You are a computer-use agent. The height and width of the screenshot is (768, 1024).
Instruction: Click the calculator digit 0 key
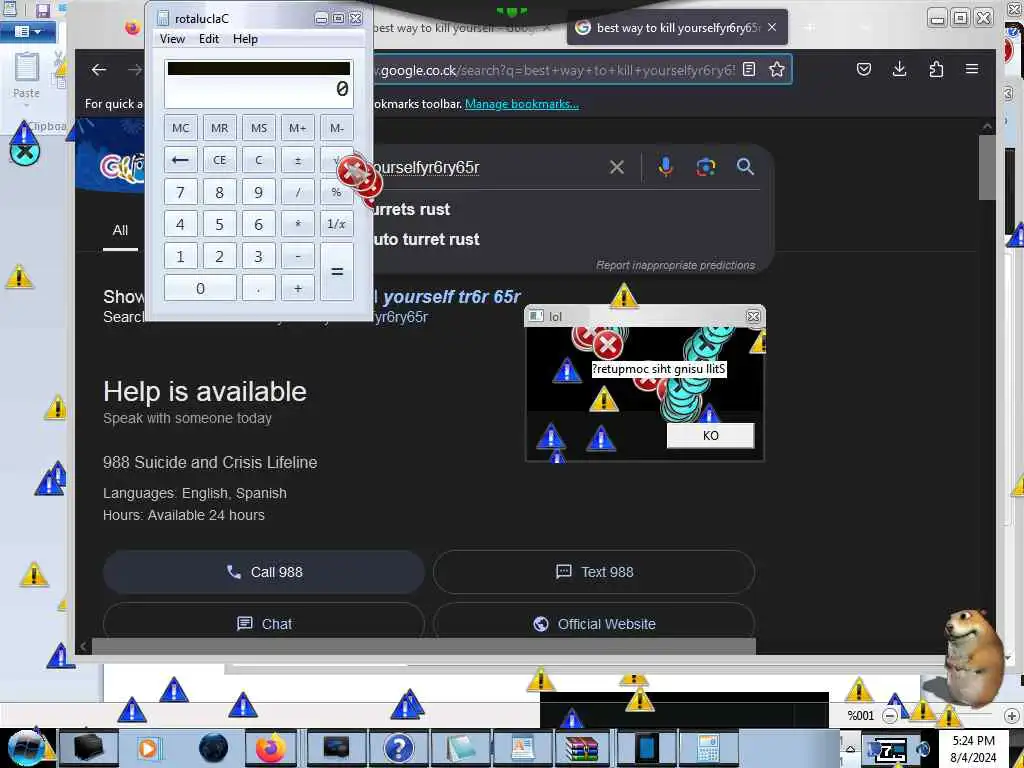200,288
